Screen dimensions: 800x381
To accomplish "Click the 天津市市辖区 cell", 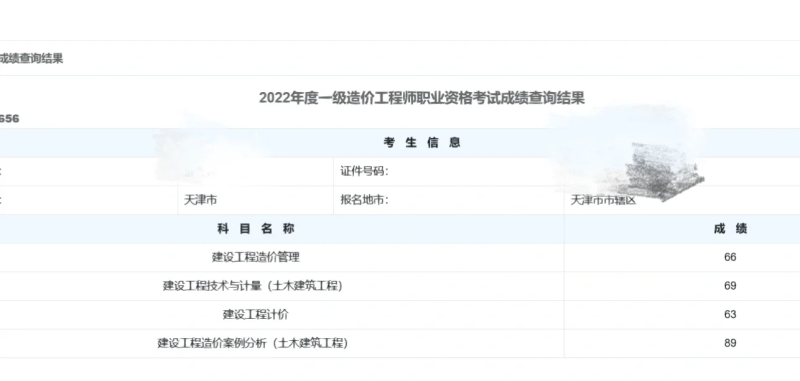I will coord(603,200).
